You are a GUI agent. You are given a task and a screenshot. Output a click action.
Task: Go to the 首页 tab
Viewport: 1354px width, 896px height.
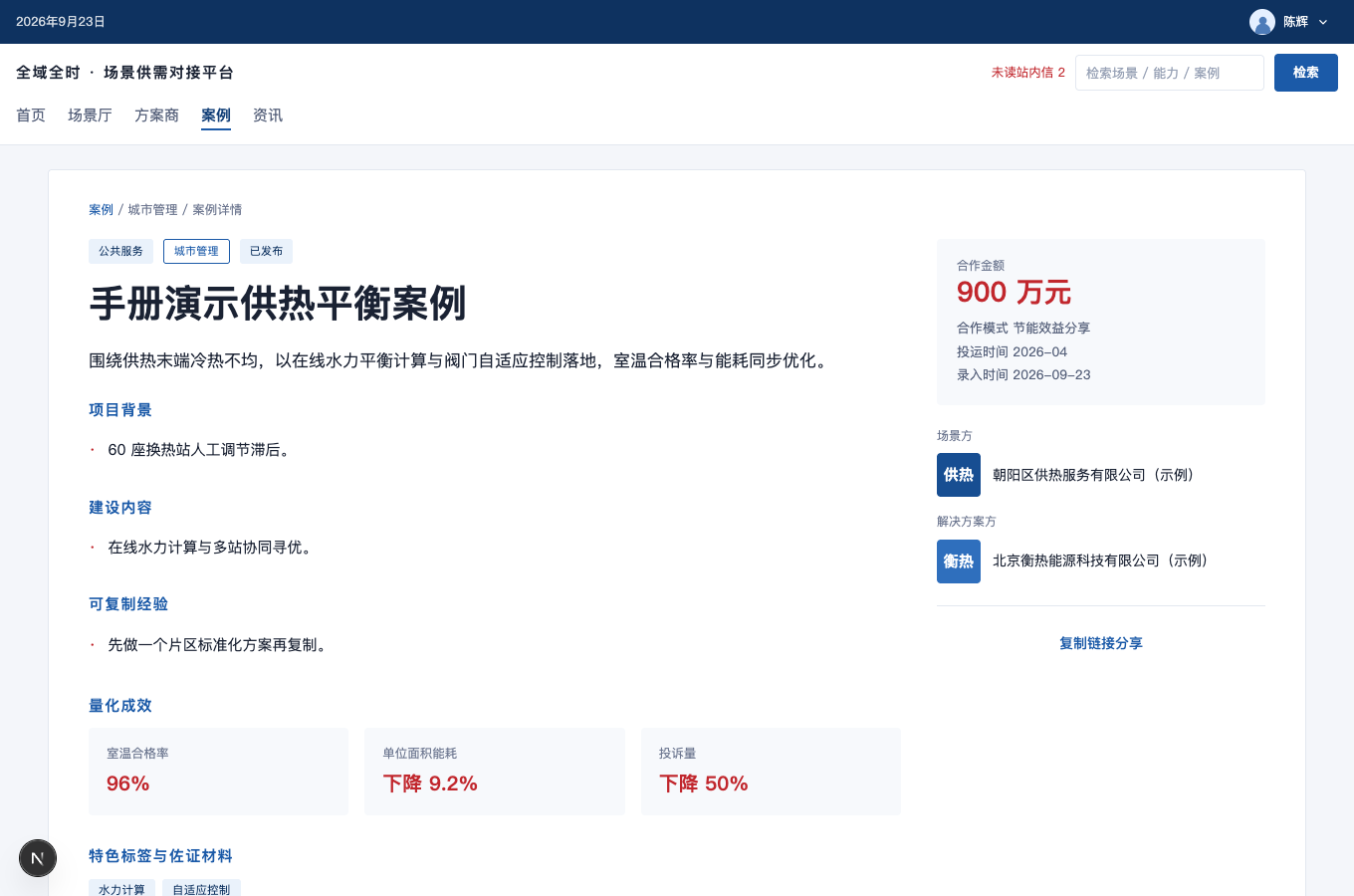(x=31, y=115)
